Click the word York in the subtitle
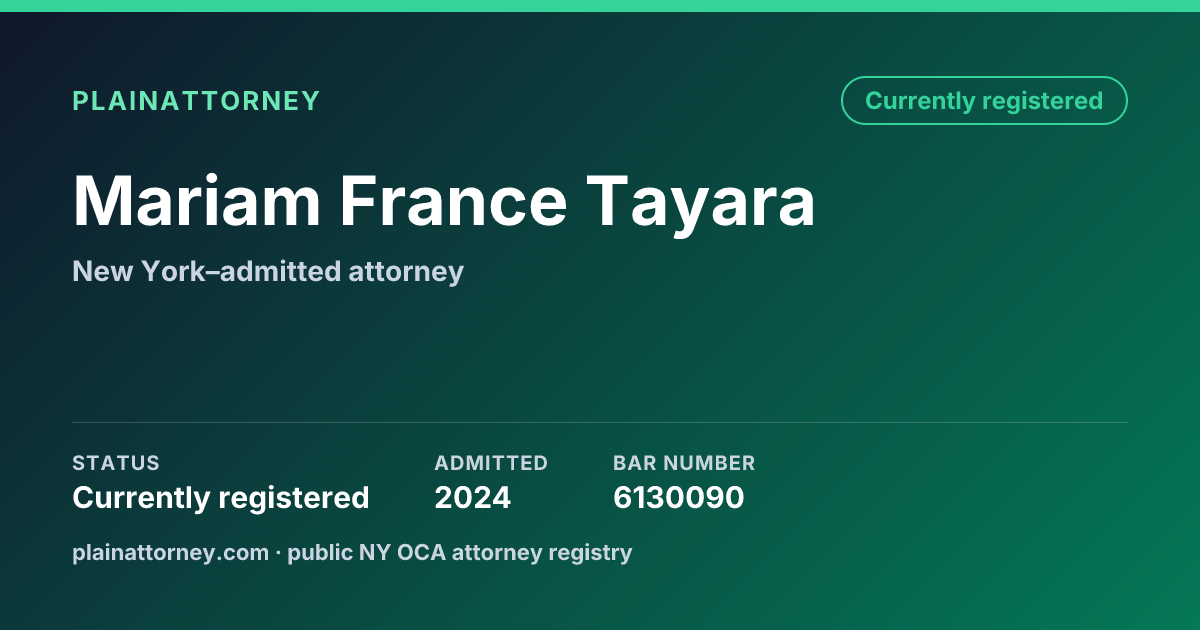 point(172,271)
